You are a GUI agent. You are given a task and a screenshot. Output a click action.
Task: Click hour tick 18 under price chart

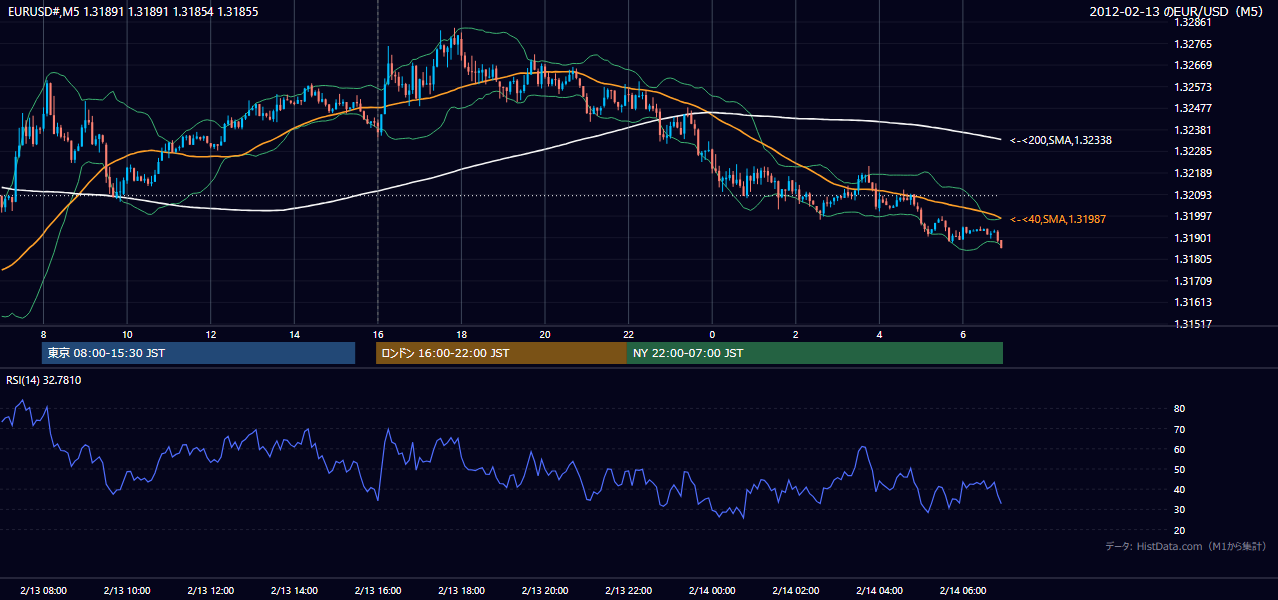[461, 334]
